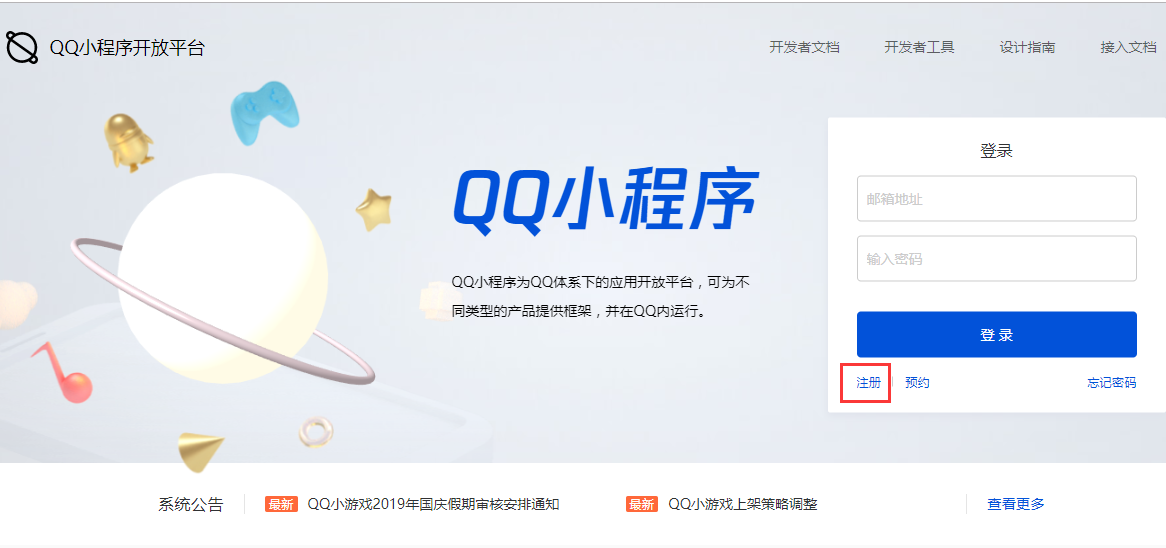Open the 开发者工具 navigation item

click(x=919, y=48)
